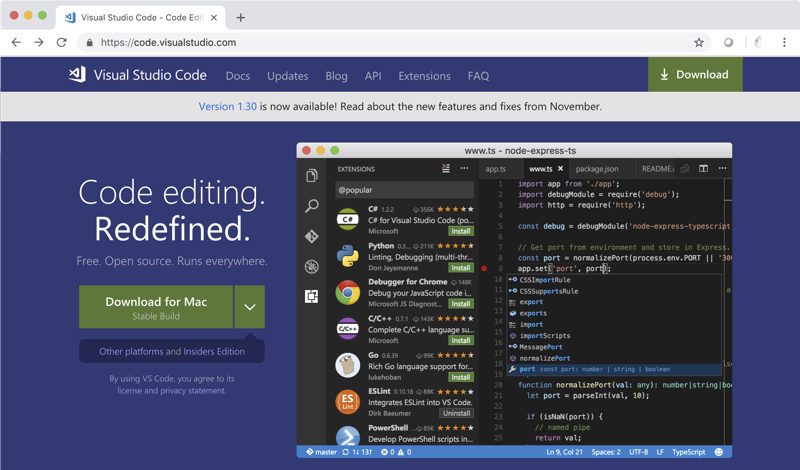
Task: Open editor more actions ellipsis
Action: tap(722, 168)
